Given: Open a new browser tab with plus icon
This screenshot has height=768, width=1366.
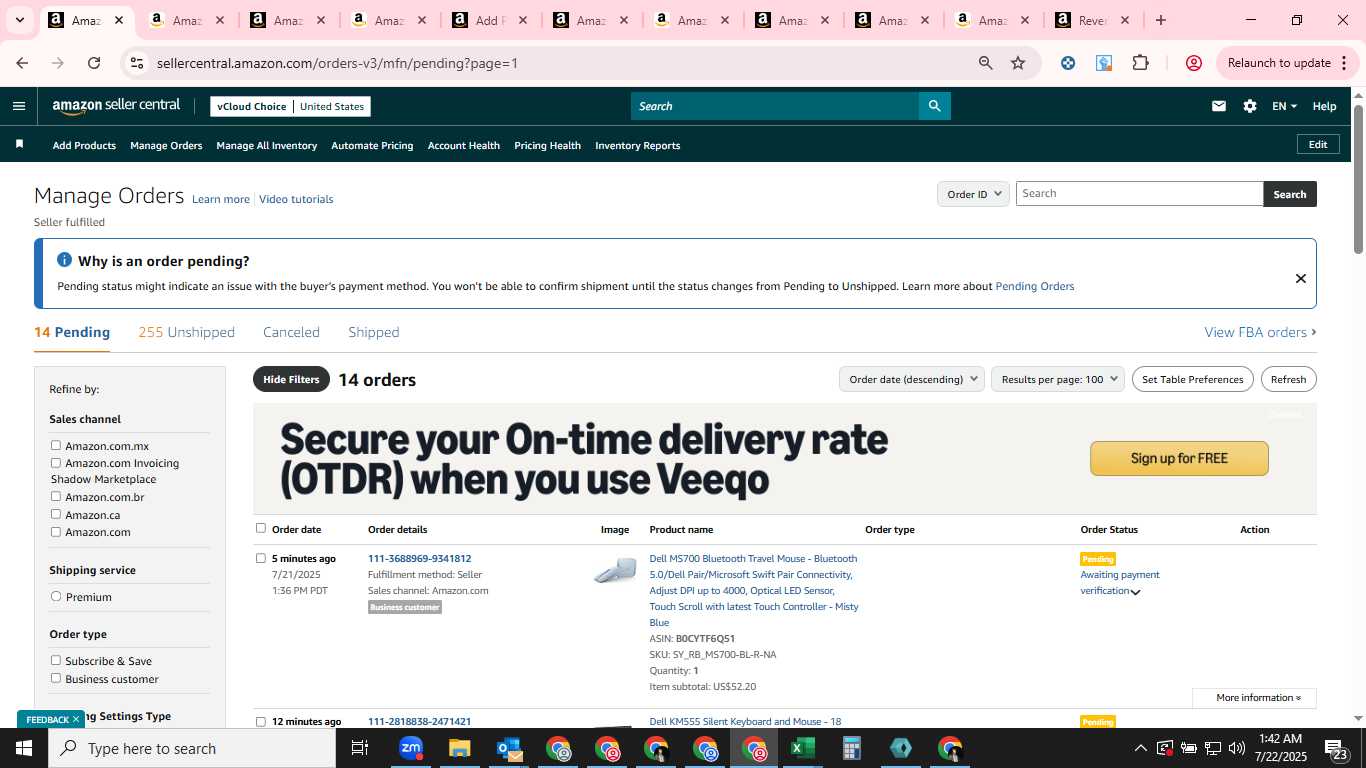Looking at the screenshot, I should coord(1160,20).
